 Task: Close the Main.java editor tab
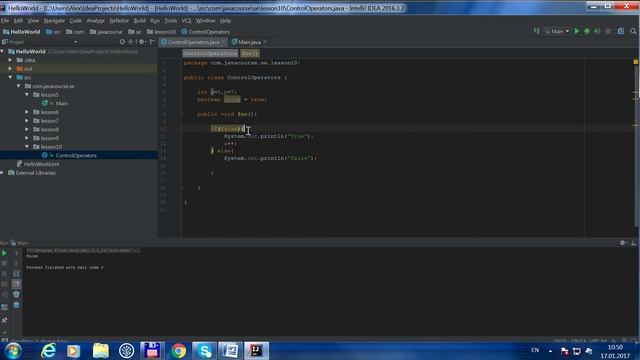click(265, 42)
